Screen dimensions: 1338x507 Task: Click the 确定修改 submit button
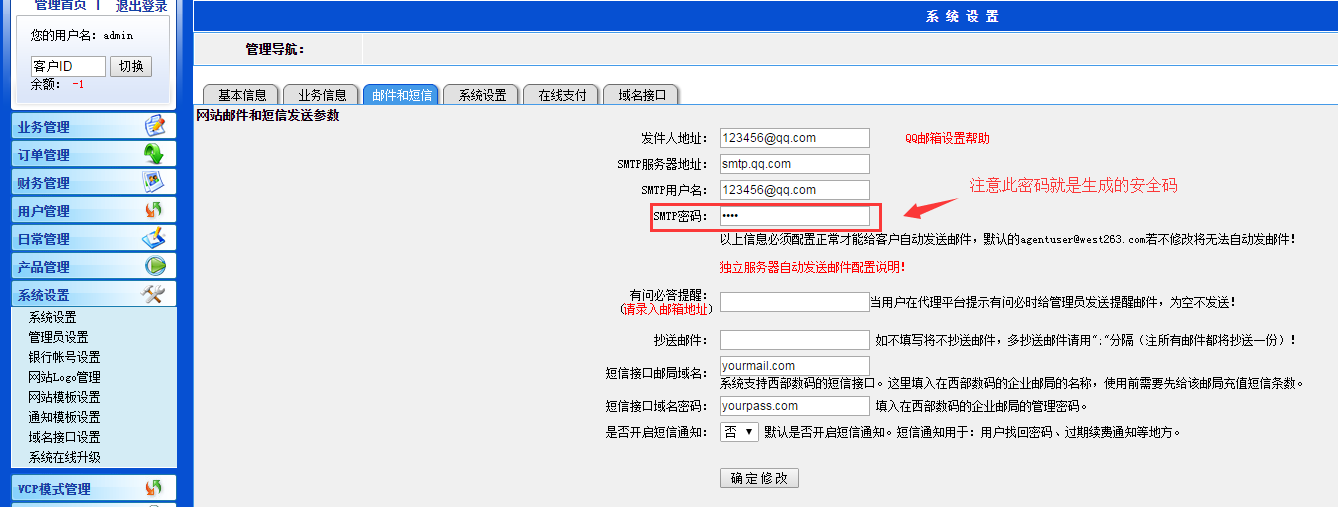point(759,478)
